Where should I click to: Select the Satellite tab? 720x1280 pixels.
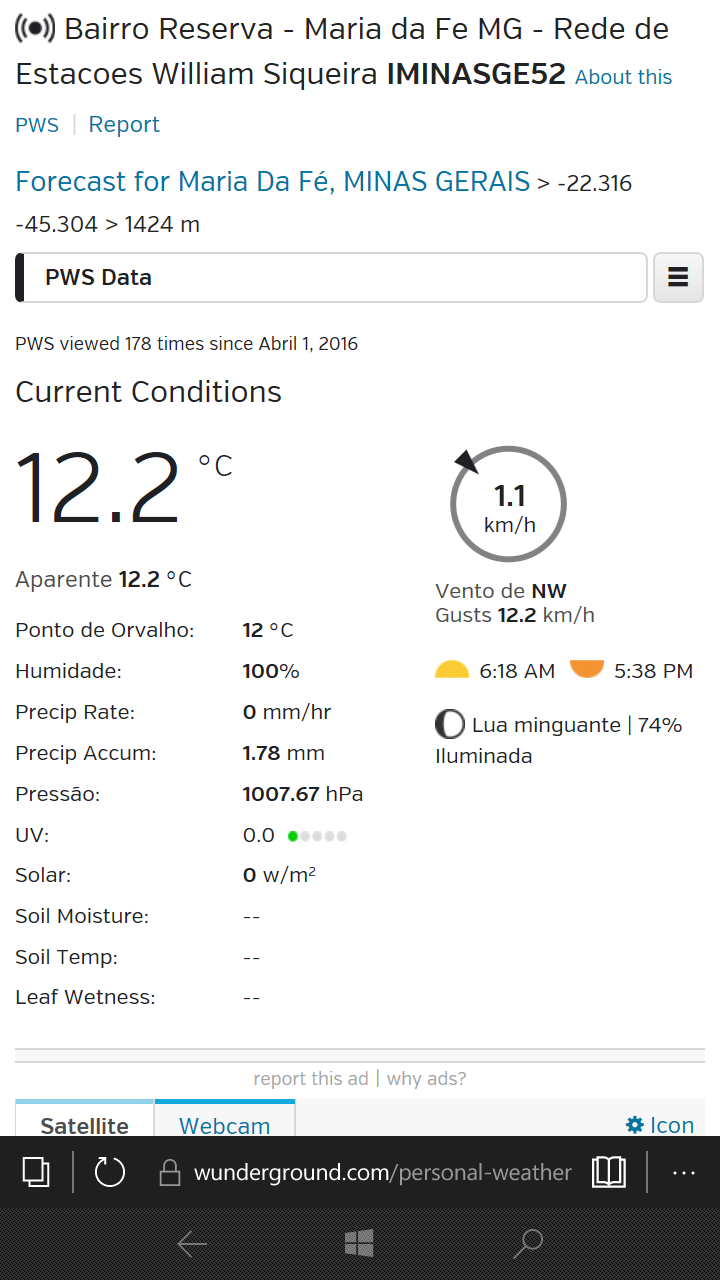click(x=85, y=1120)
